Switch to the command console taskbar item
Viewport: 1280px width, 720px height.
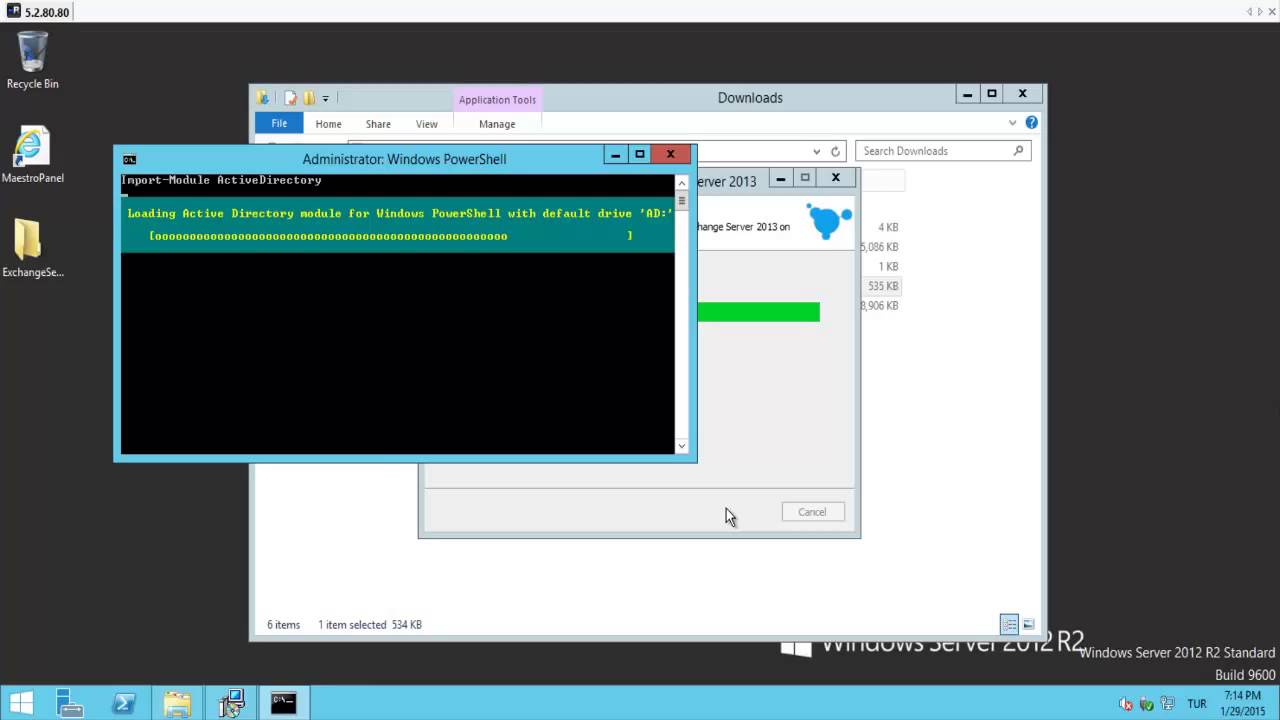tap(284, 703)
